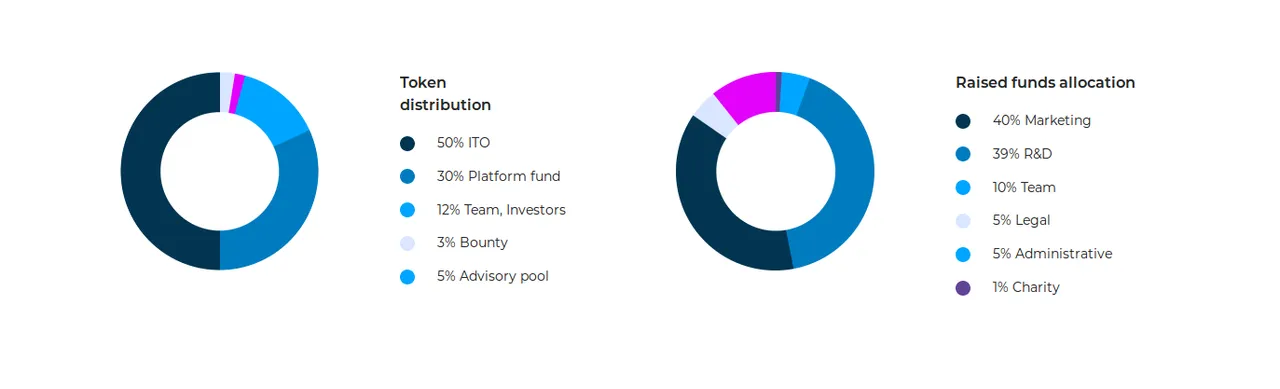Click the 1% Charity legend text
This screenshot has height=389, width=1280.
pos(1026,288)
